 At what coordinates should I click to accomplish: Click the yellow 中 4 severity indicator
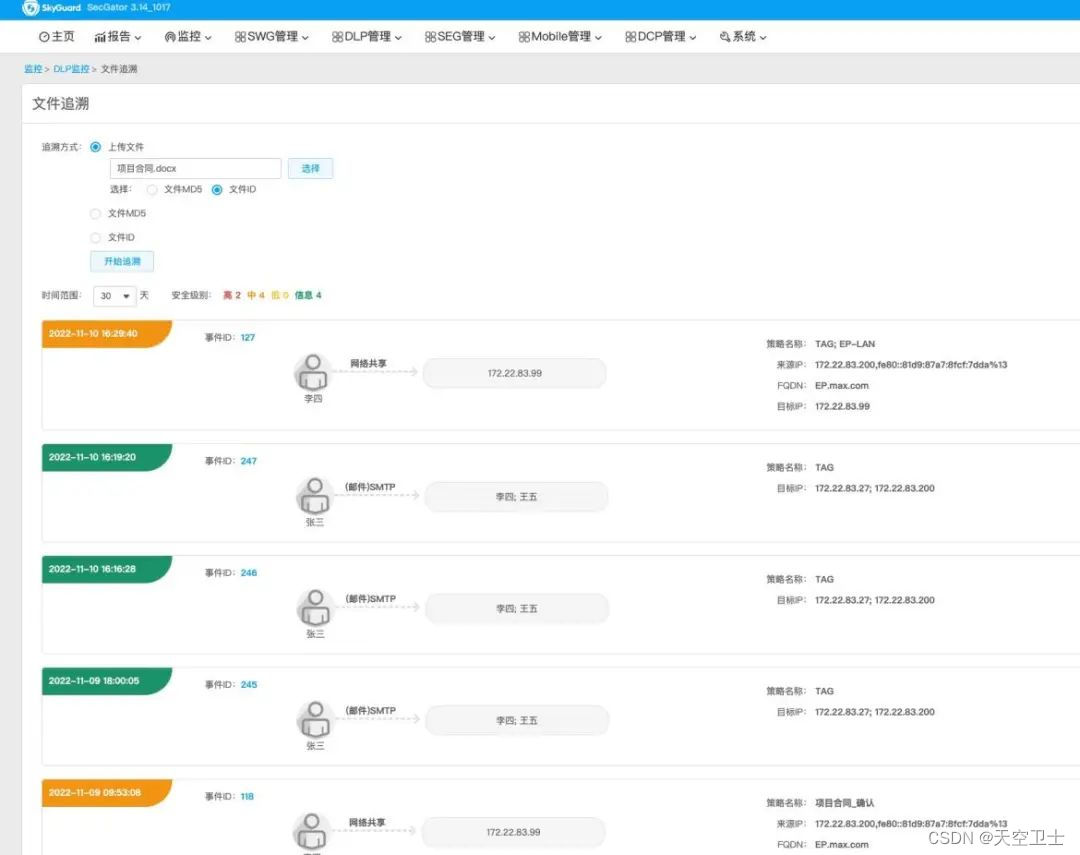click(254, 295)
